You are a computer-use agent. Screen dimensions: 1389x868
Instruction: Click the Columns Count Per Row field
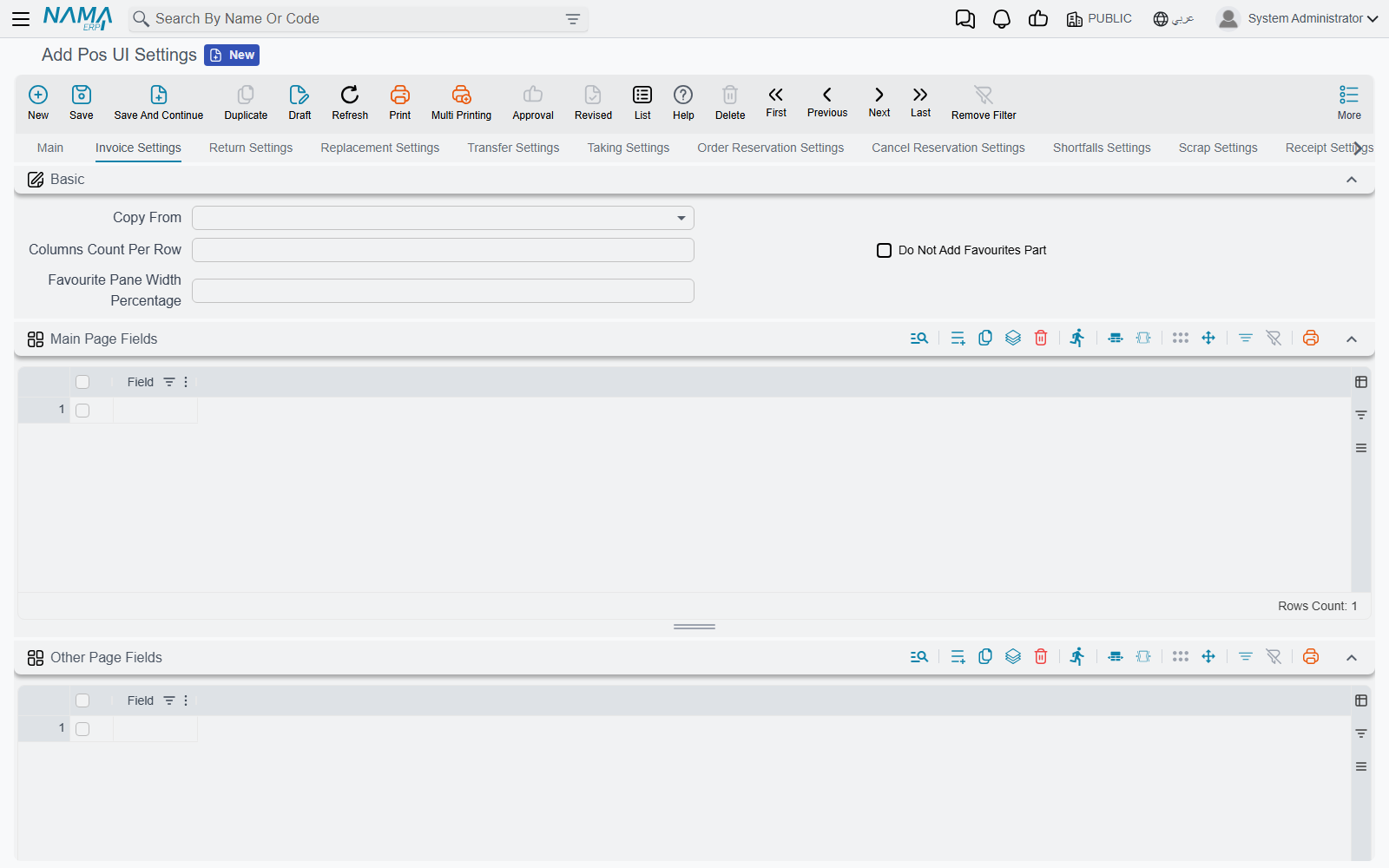tap(443, 250)
